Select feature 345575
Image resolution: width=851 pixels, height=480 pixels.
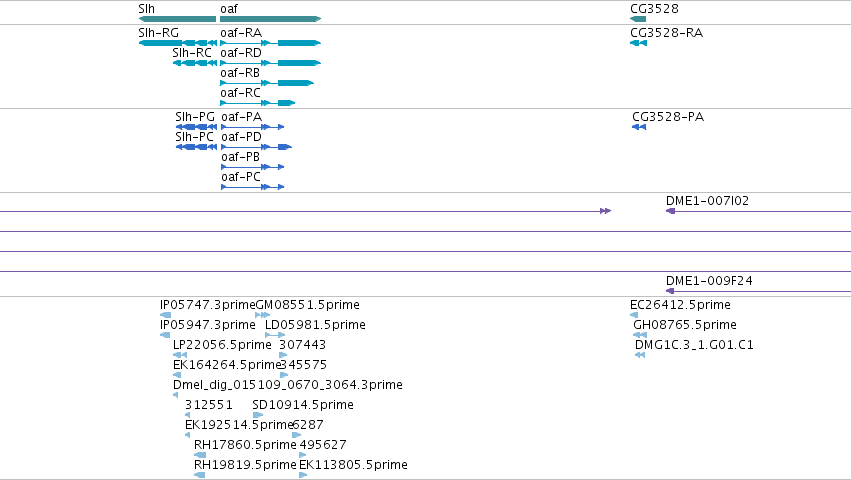tap(284, 375)
